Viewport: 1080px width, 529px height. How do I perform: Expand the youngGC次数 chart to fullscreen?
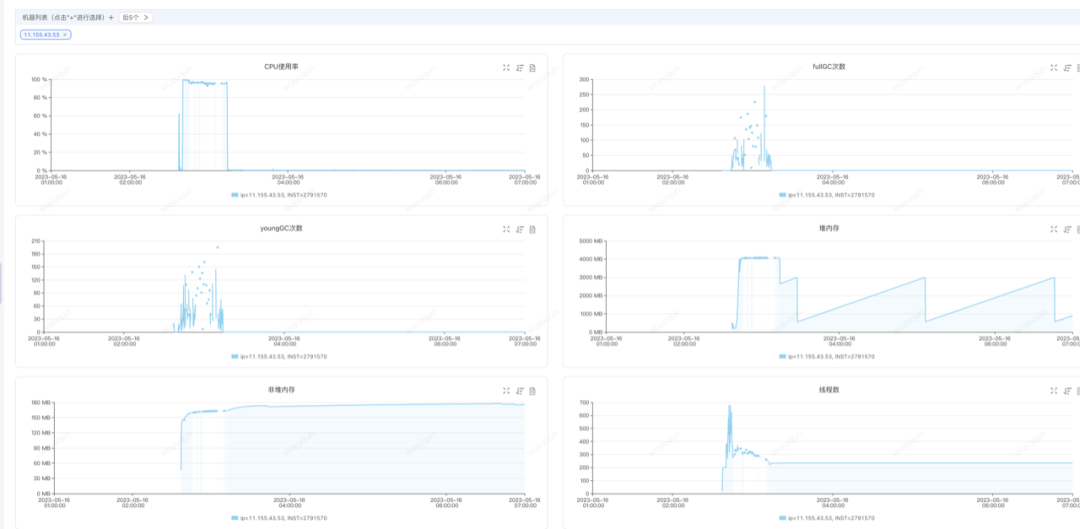(x=506, y=229)
